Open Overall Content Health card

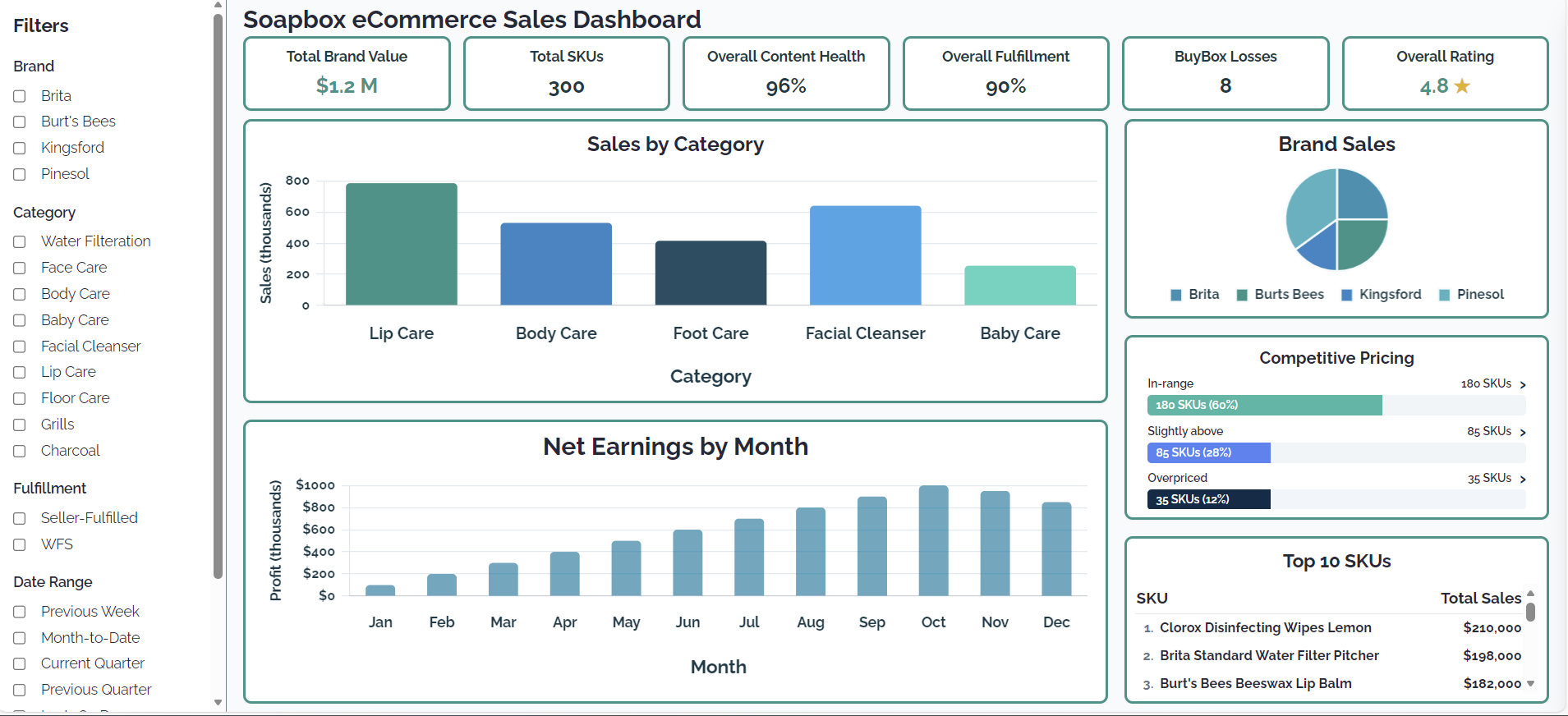(786, 73)
